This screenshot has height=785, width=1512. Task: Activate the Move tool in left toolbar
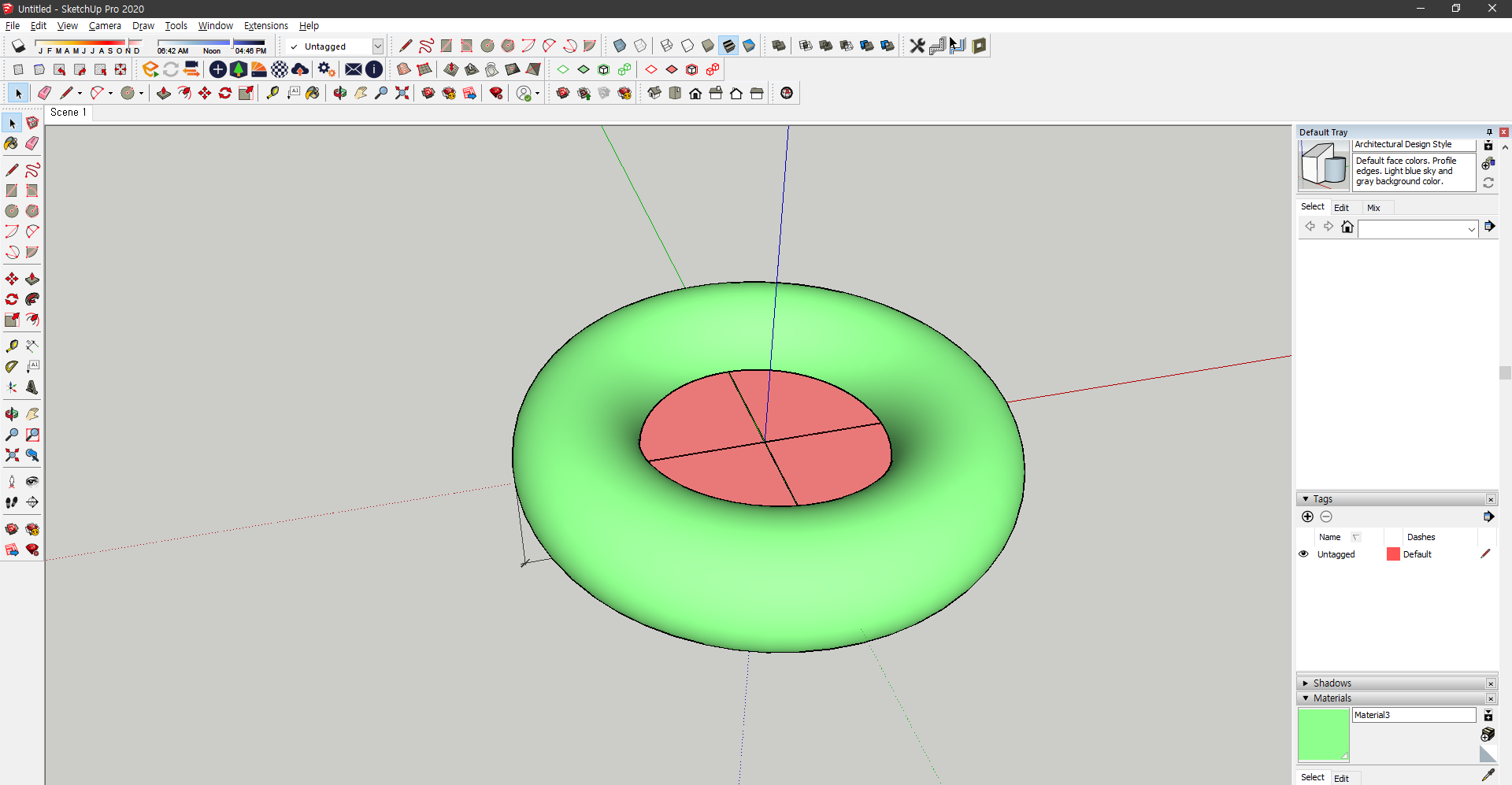pos(12,279)
